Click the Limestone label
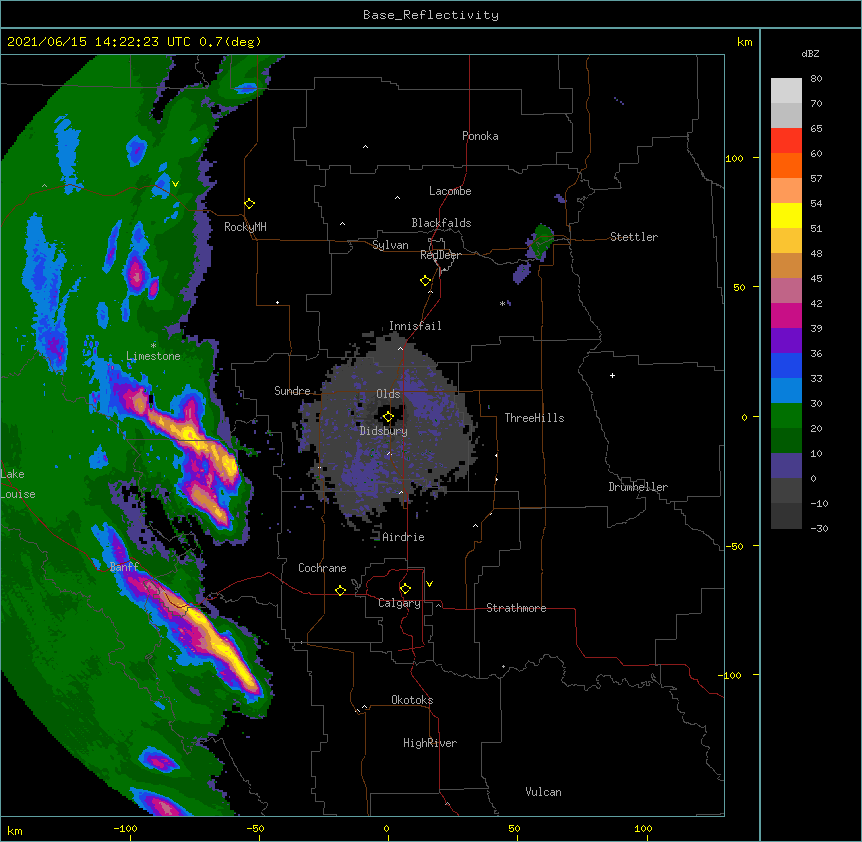The width and height of the screenshot is (862, 842). (153, 356)
